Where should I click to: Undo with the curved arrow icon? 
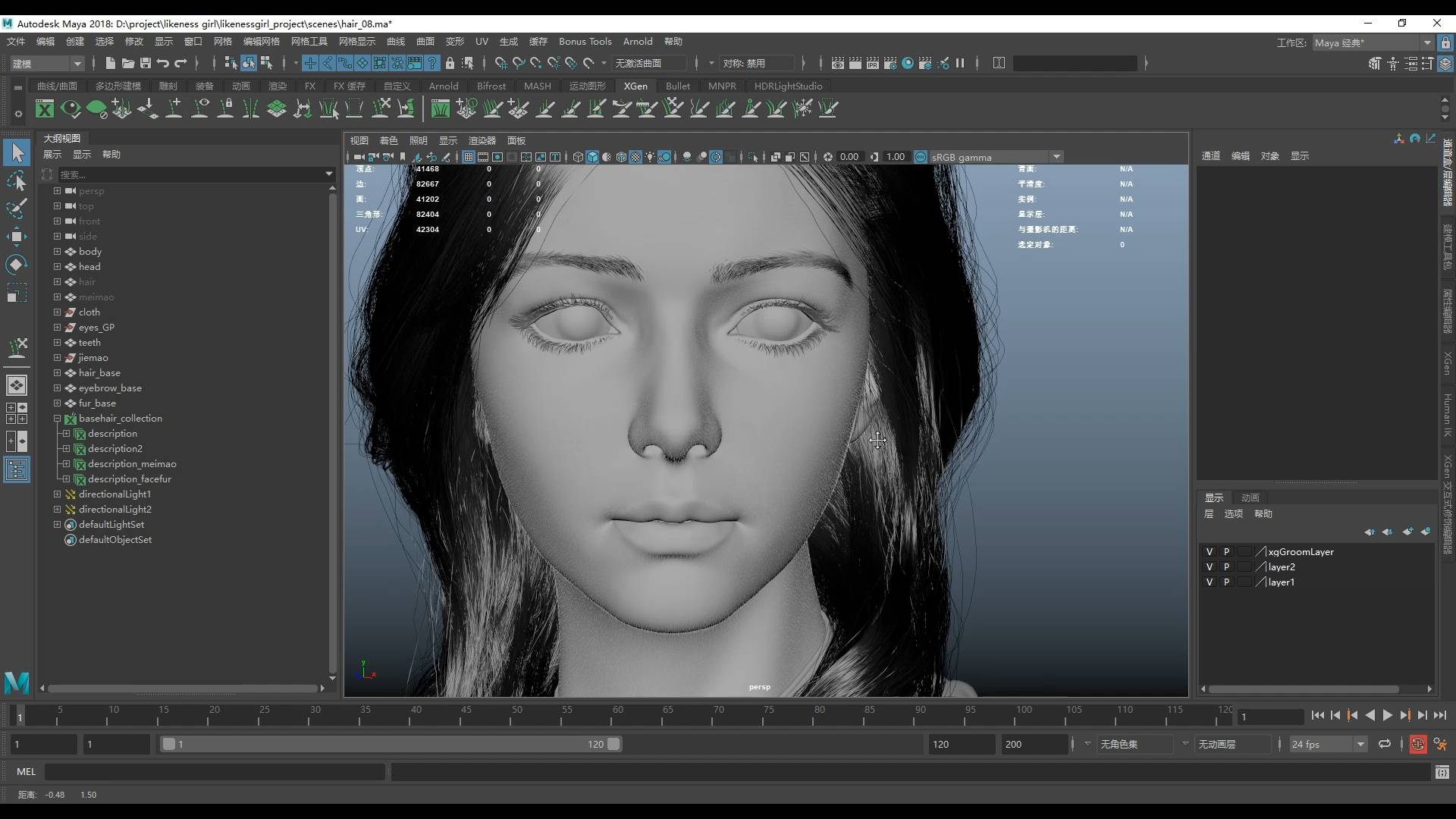tap(162, 63)
